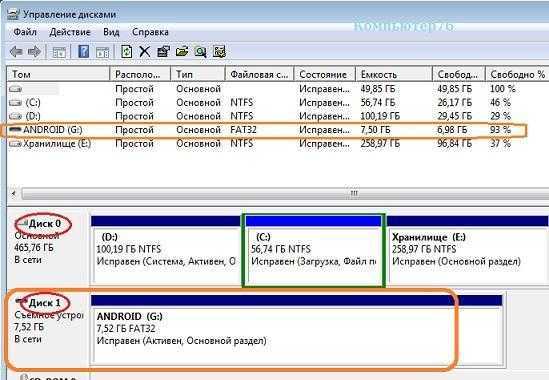
Task: Click the 465,76 ГБ size under Диск 0
Action: (x=34, y=248)
